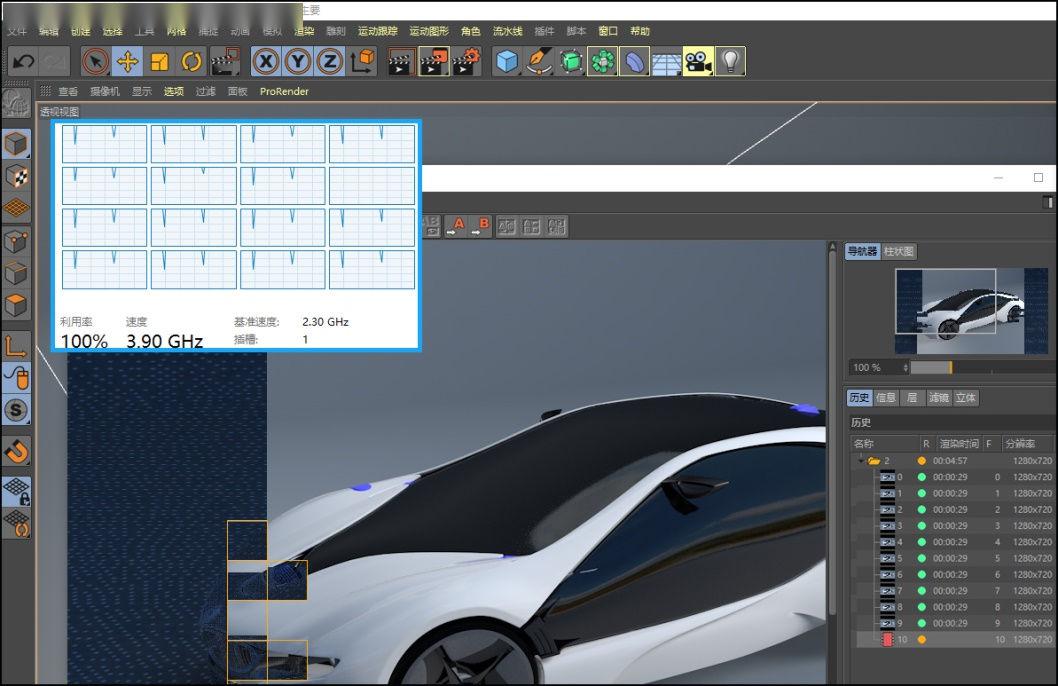Image resolution: width=1058 pixels, height=686 pixels.
Task: Toggle Y axis lock
Action: tap(297, 62)
